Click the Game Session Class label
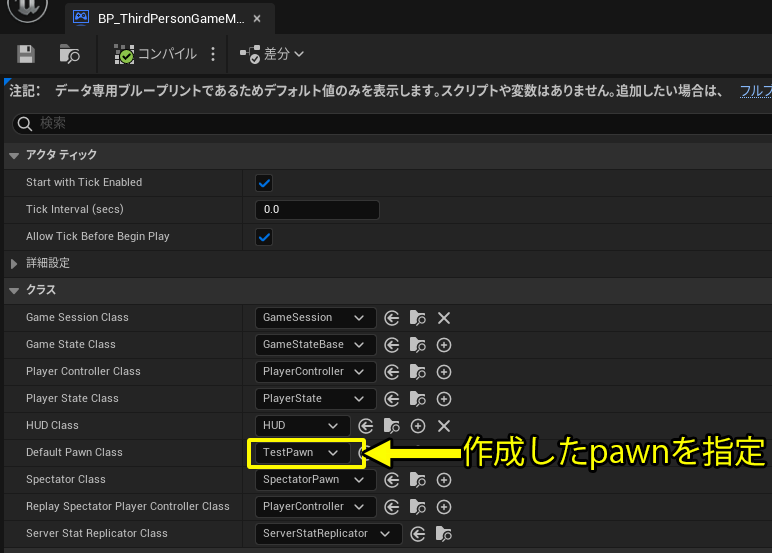 click(x=77, y=318)
